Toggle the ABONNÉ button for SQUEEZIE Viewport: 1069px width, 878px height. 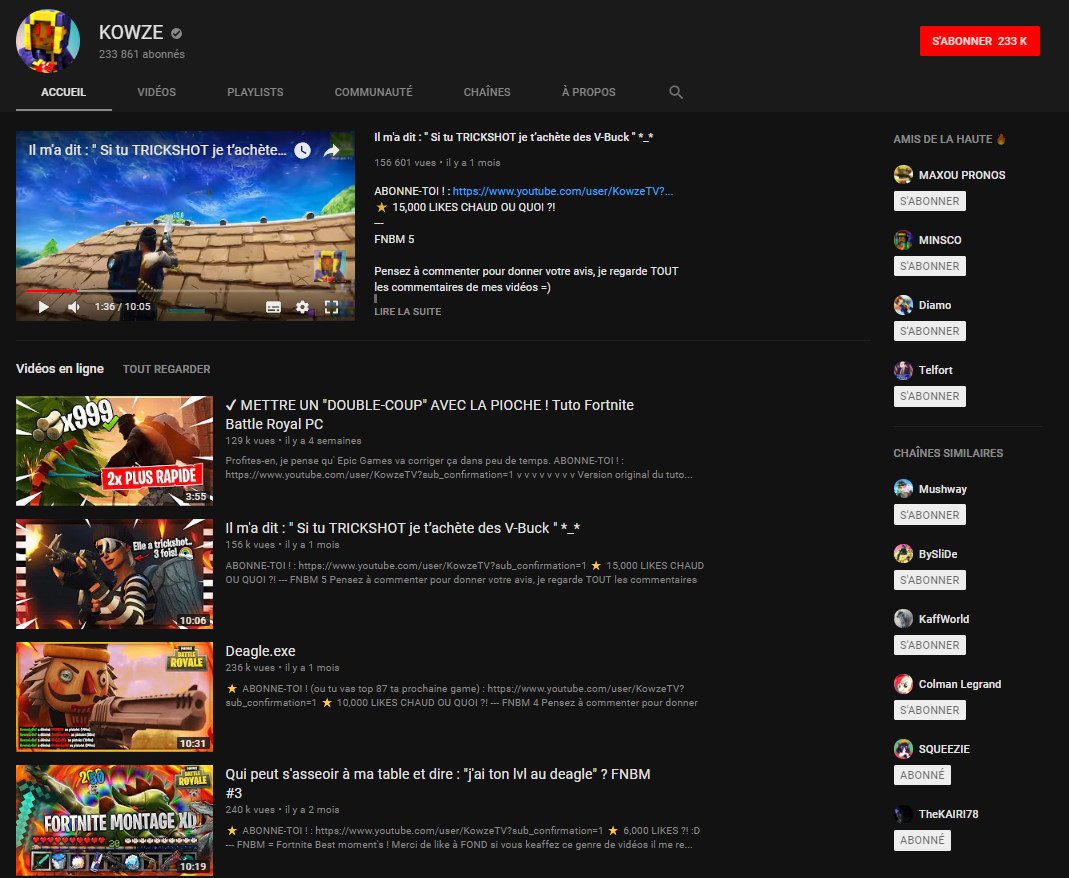point(922,775)
